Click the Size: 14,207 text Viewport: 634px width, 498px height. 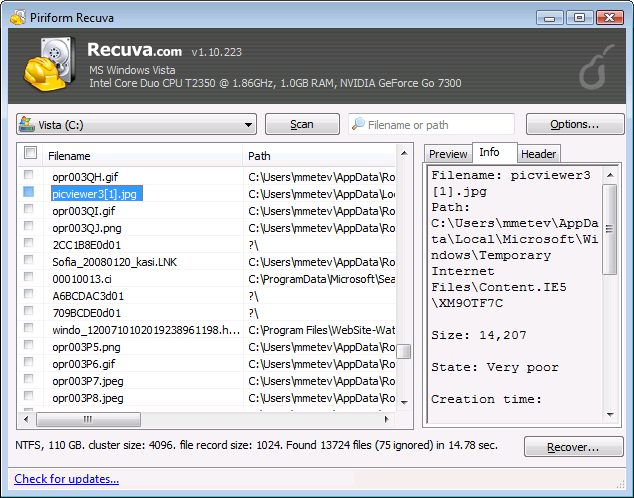coord(479,335)
